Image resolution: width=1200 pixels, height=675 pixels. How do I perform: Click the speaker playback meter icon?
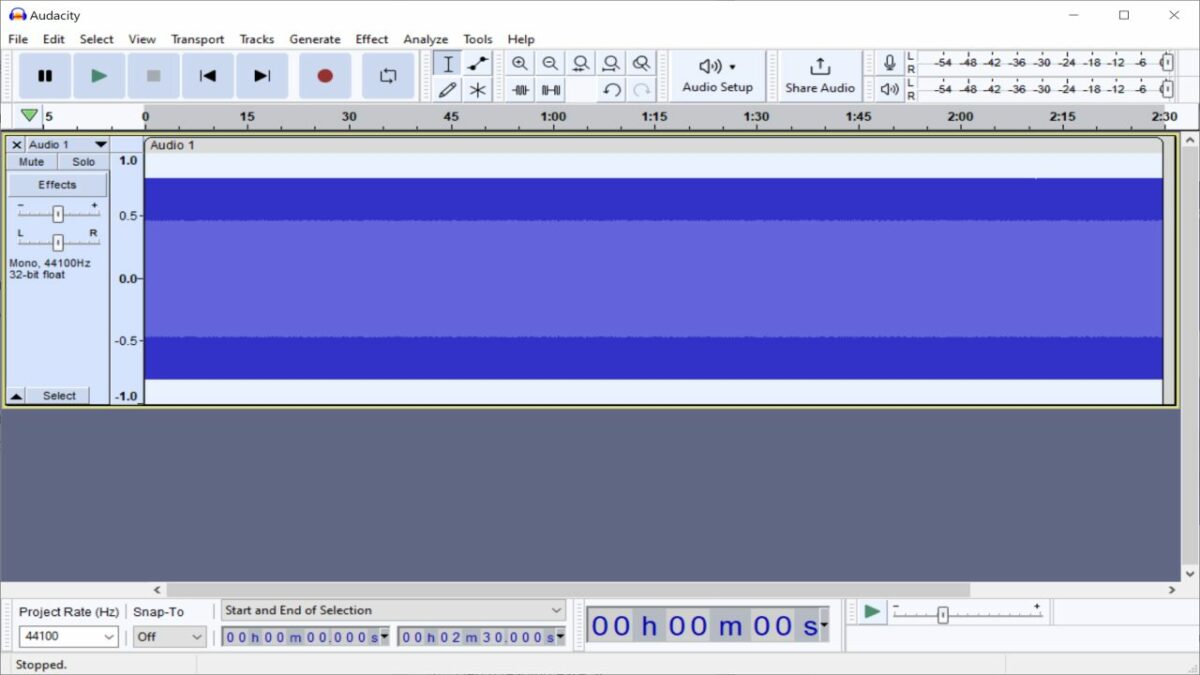pos(889,89)
